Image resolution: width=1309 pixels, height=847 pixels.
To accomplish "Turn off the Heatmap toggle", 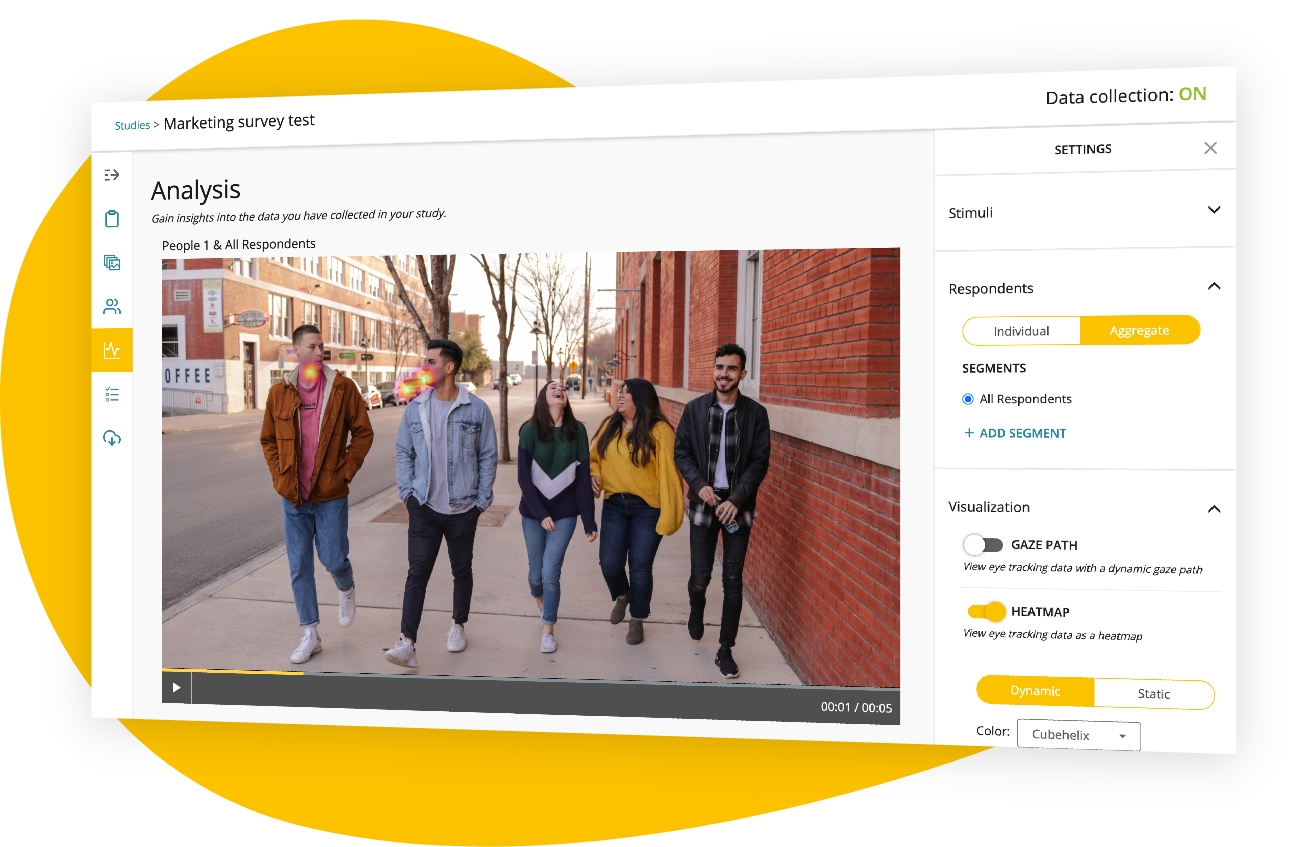I will point(986,611).
